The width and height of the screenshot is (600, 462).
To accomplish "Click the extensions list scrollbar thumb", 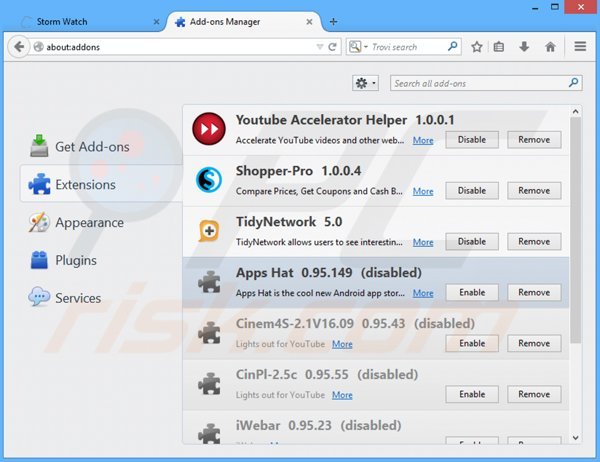I will click(x=575, y=230).
